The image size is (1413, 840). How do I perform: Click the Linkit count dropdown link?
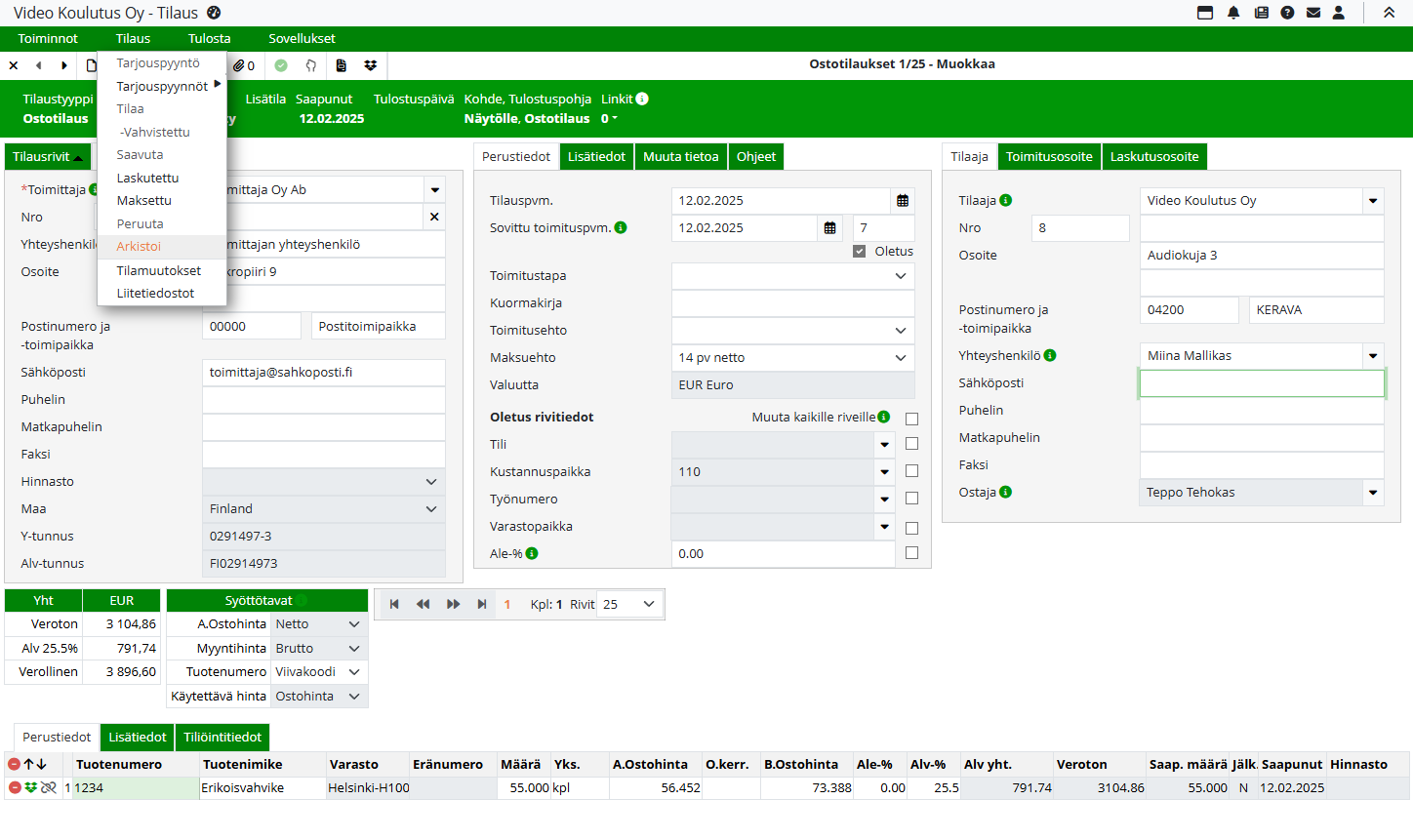(609, 119)
